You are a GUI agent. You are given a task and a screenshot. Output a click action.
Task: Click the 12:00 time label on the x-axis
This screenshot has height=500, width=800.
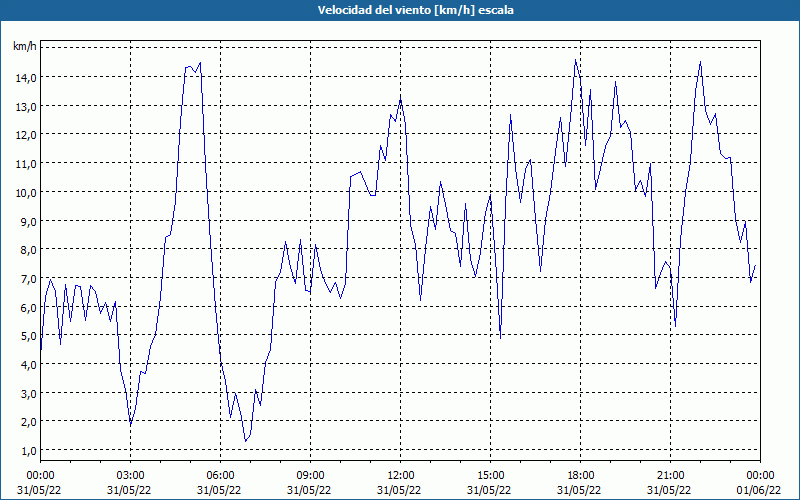pyautogui.click(x=401, y=476)
